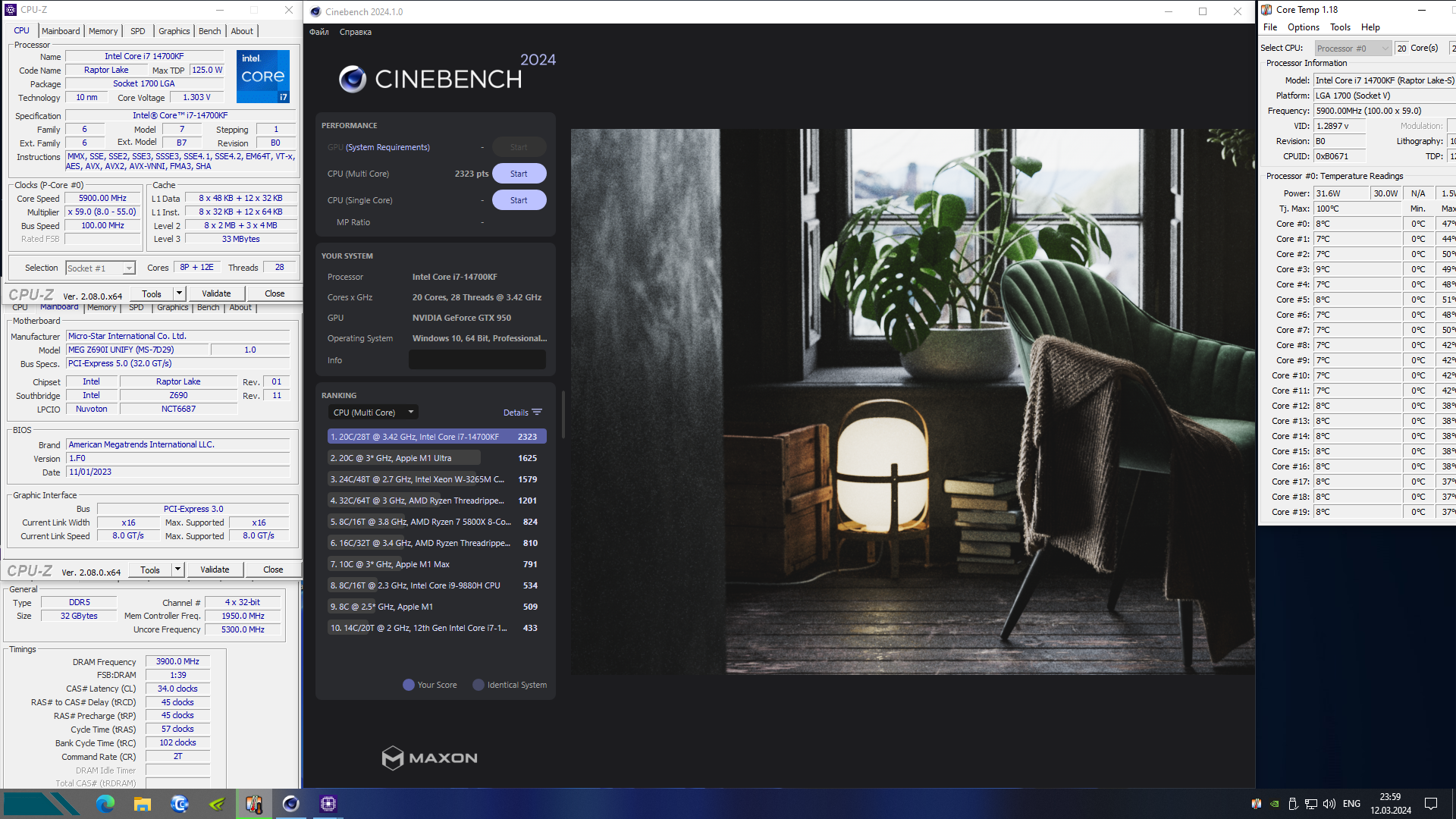Open the Graphics tab in top CPU-Z

click(174, 31)
